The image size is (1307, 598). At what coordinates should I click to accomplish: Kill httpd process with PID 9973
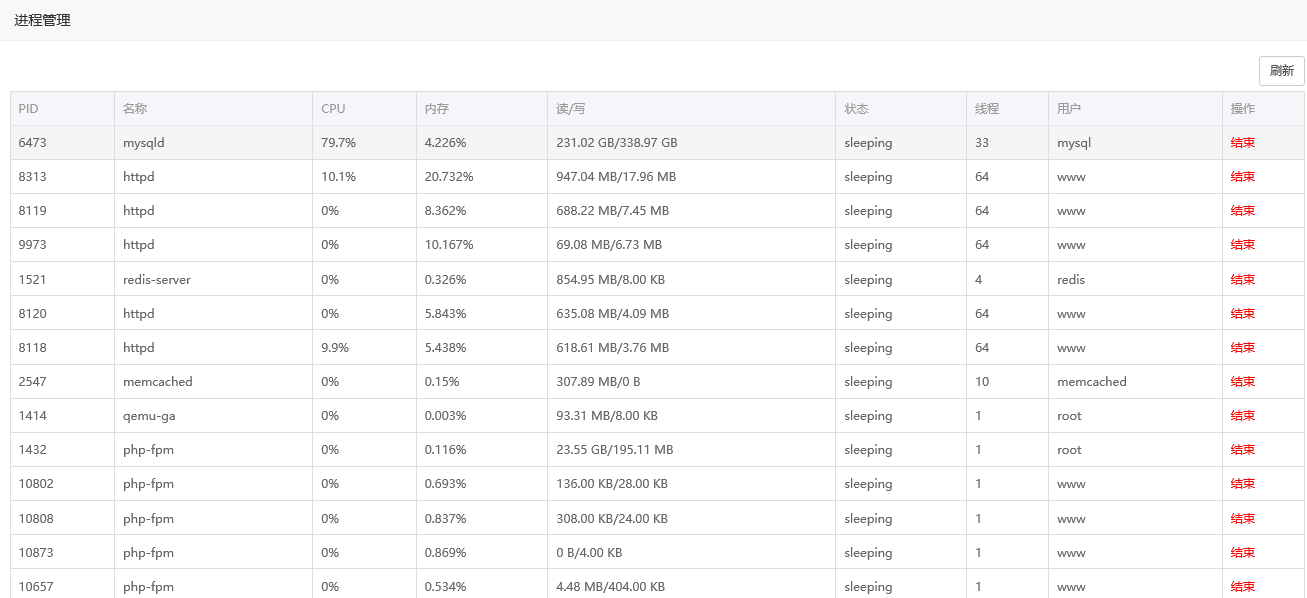(1242, 245)
